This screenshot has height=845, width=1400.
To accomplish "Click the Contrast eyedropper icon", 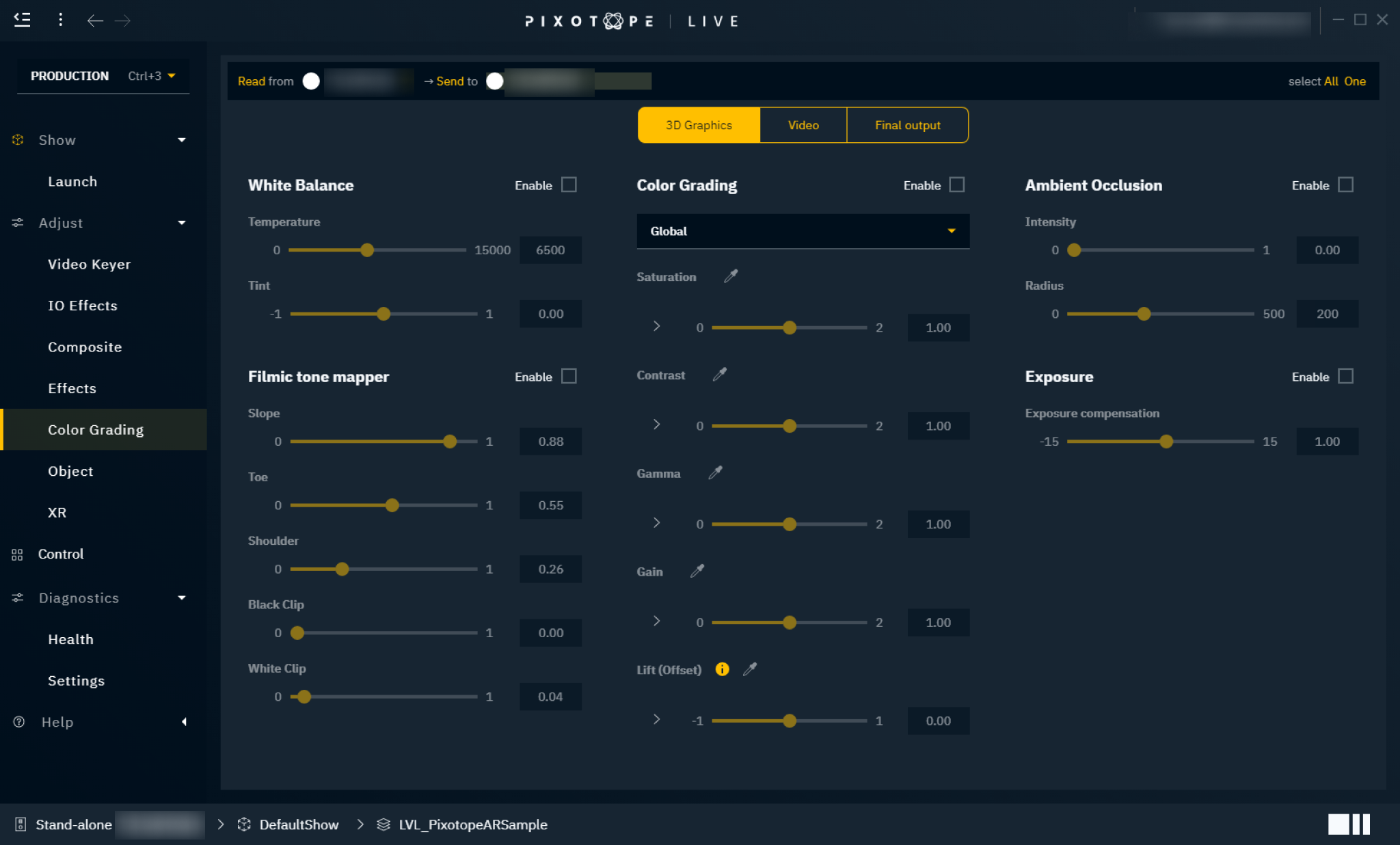I will point(719,375).
